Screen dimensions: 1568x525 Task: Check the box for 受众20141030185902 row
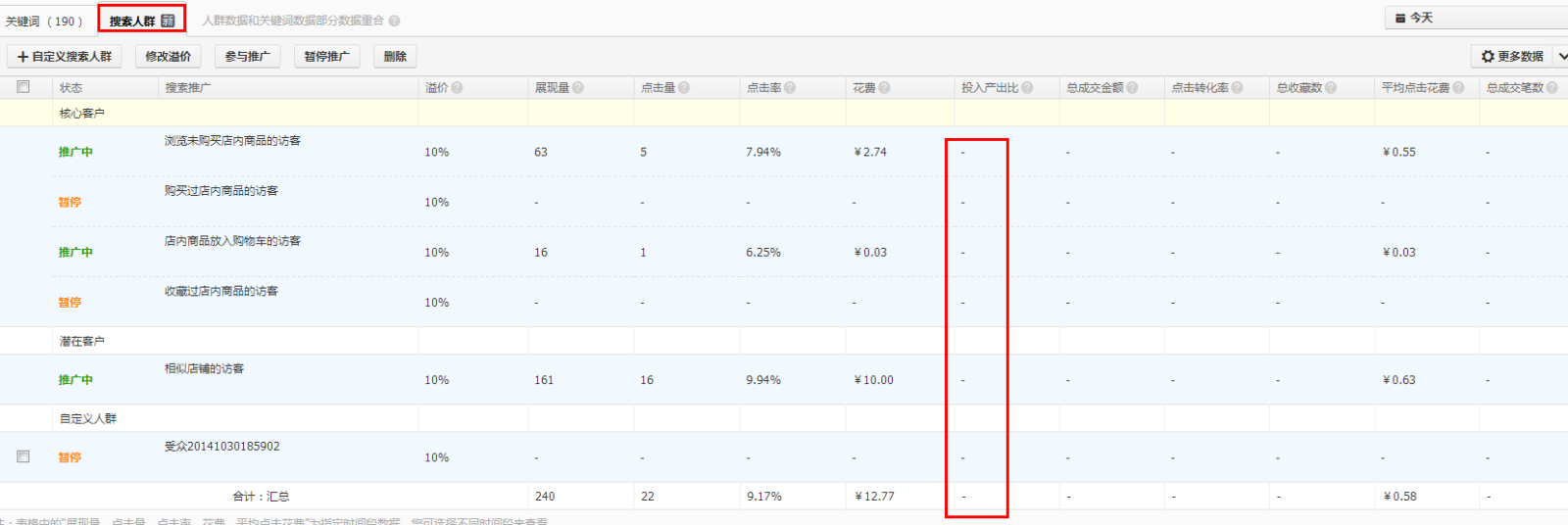(x=24, y=456)
